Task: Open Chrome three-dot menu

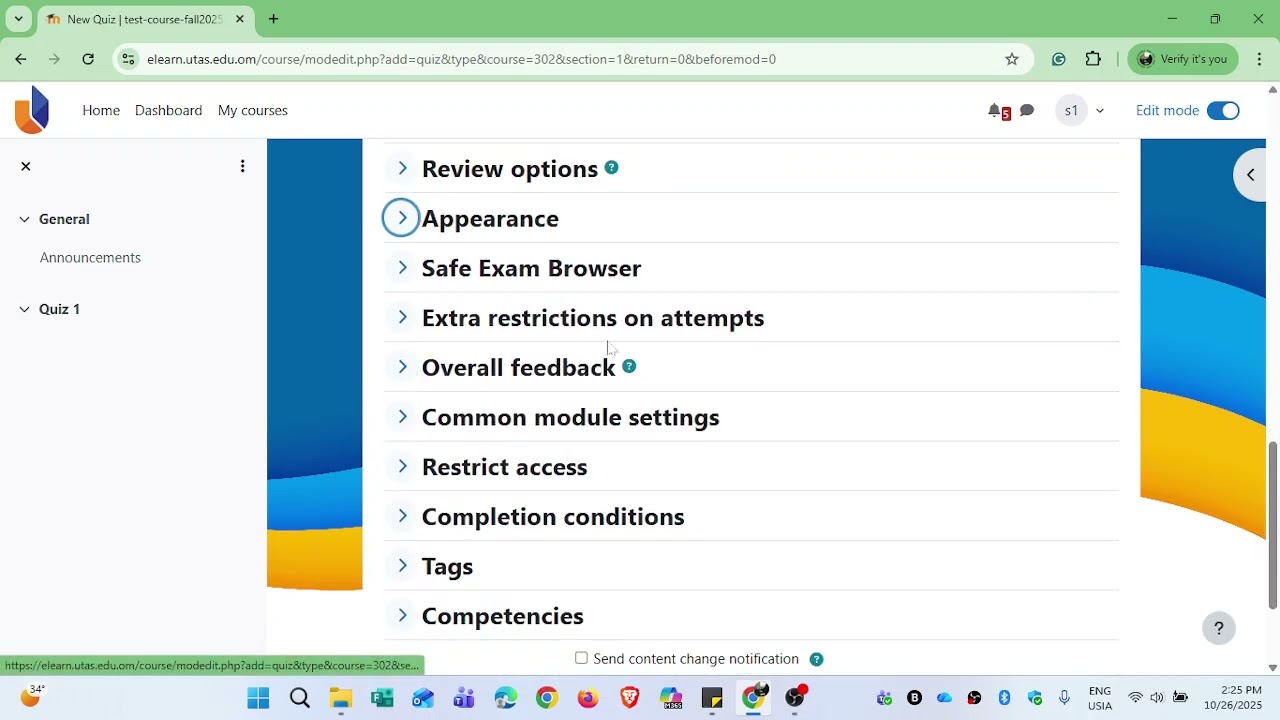Action: (1259, 59)
